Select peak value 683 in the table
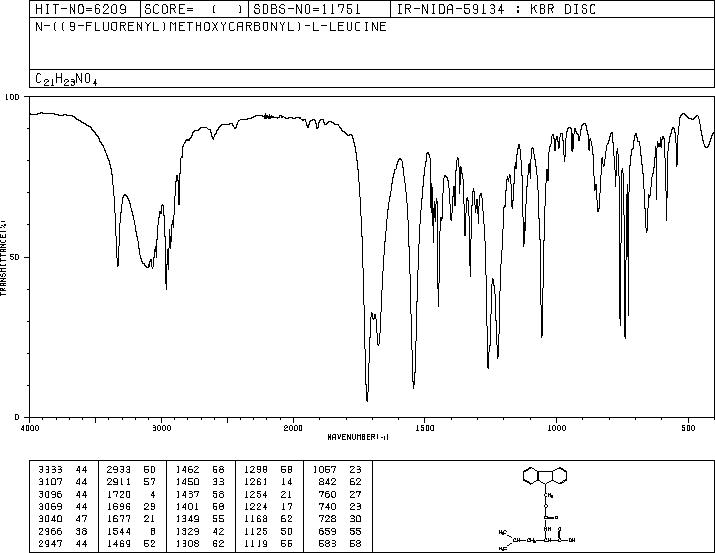Viewport: 715px width, 553px height. (327, 544)
